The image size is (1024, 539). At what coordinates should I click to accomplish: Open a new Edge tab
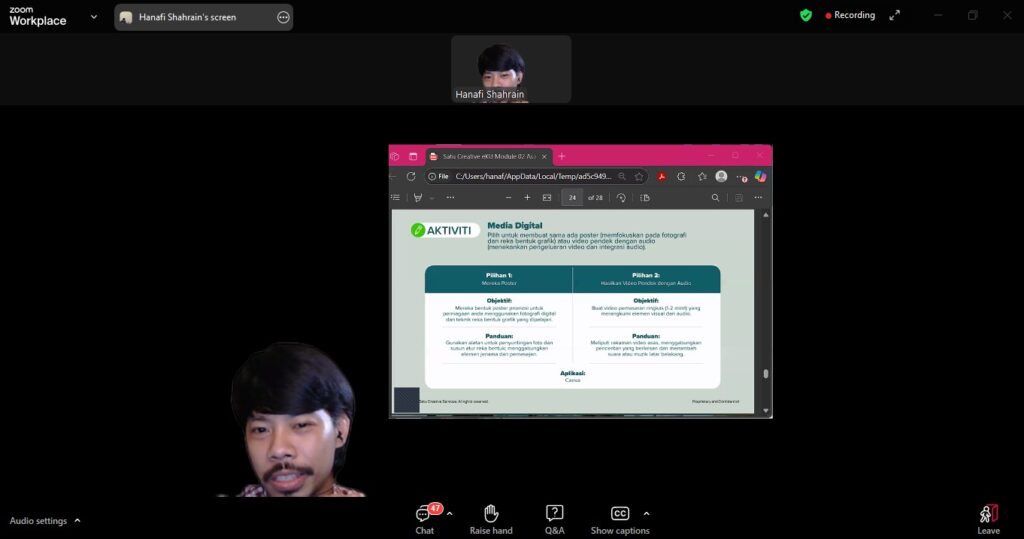click(x=561, y=156)
